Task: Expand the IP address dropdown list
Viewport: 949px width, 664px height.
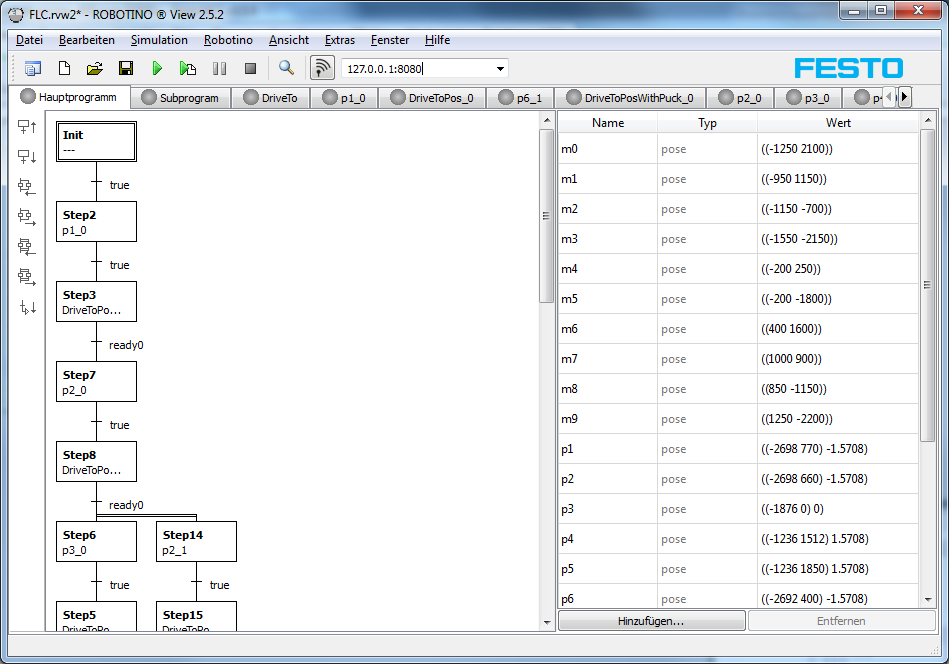Action: pos(500,68)
